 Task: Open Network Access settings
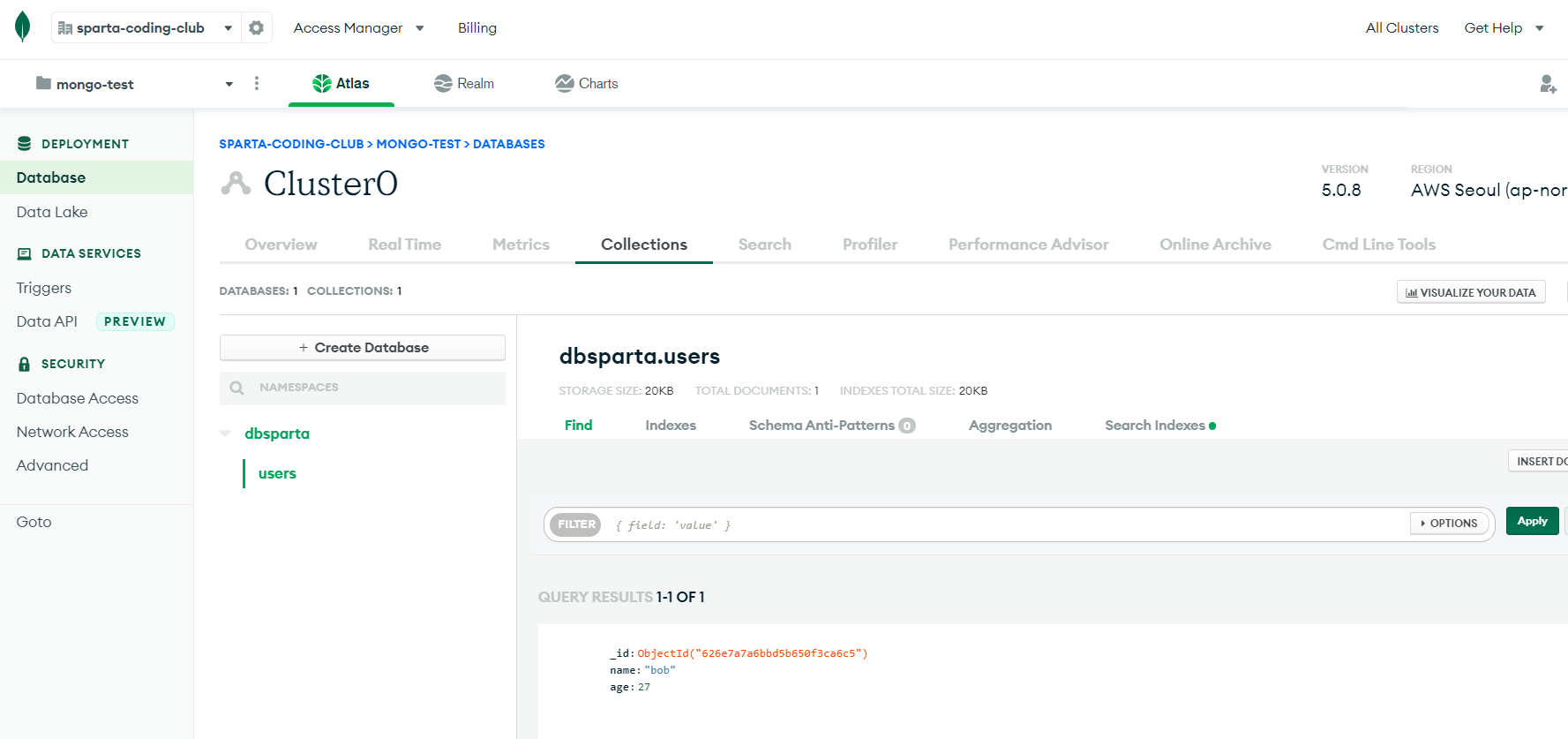pos(72,432)
